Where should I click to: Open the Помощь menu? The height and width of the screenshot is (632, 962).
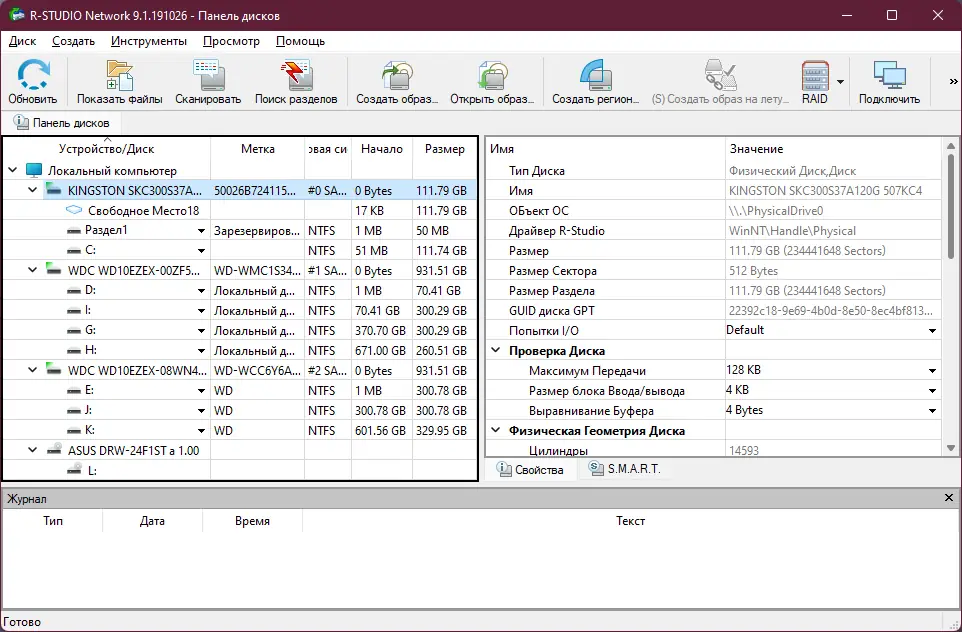(x=301, y=41)
